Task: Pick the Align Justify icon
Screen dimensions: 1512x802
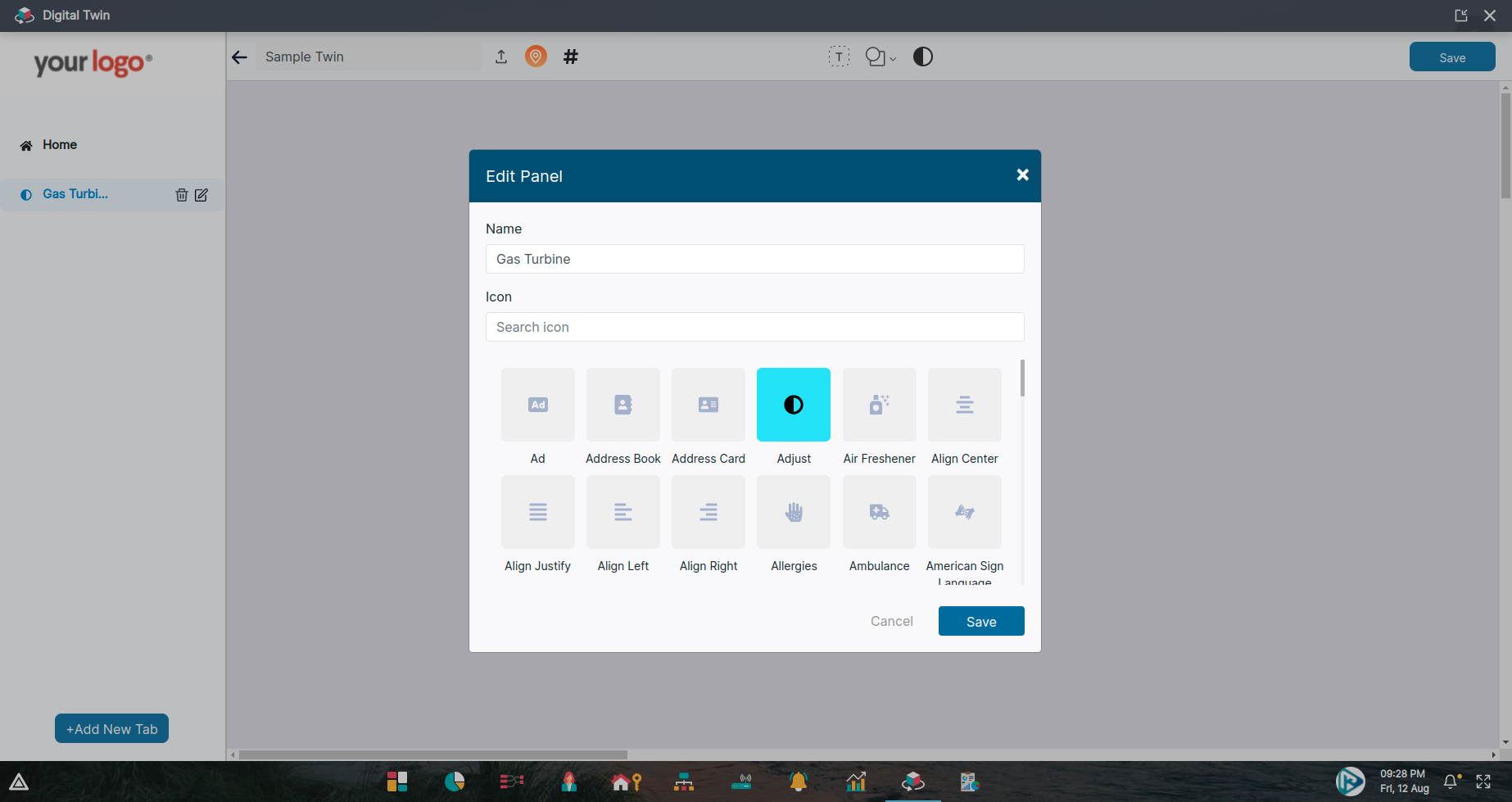Action: [537, 512]
